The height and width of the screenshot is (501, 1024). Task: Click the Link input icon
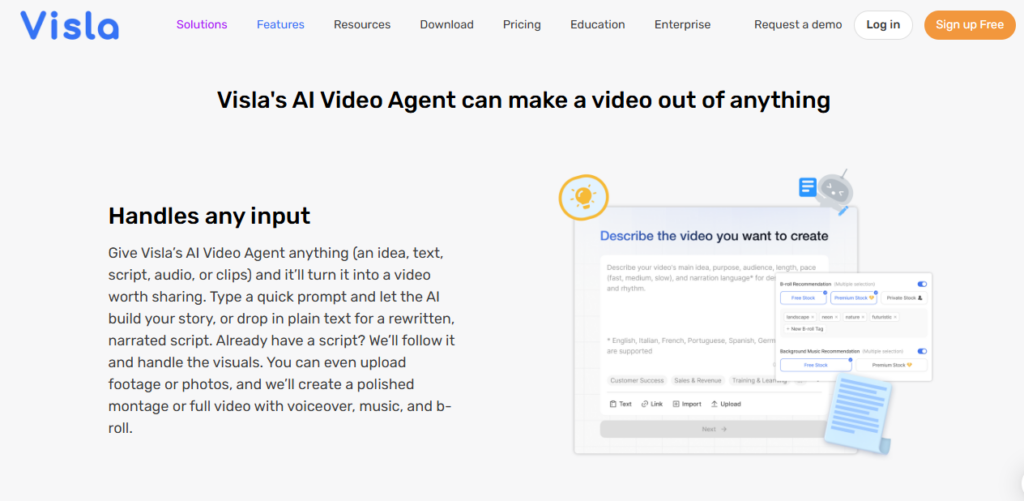pos(646,404)
